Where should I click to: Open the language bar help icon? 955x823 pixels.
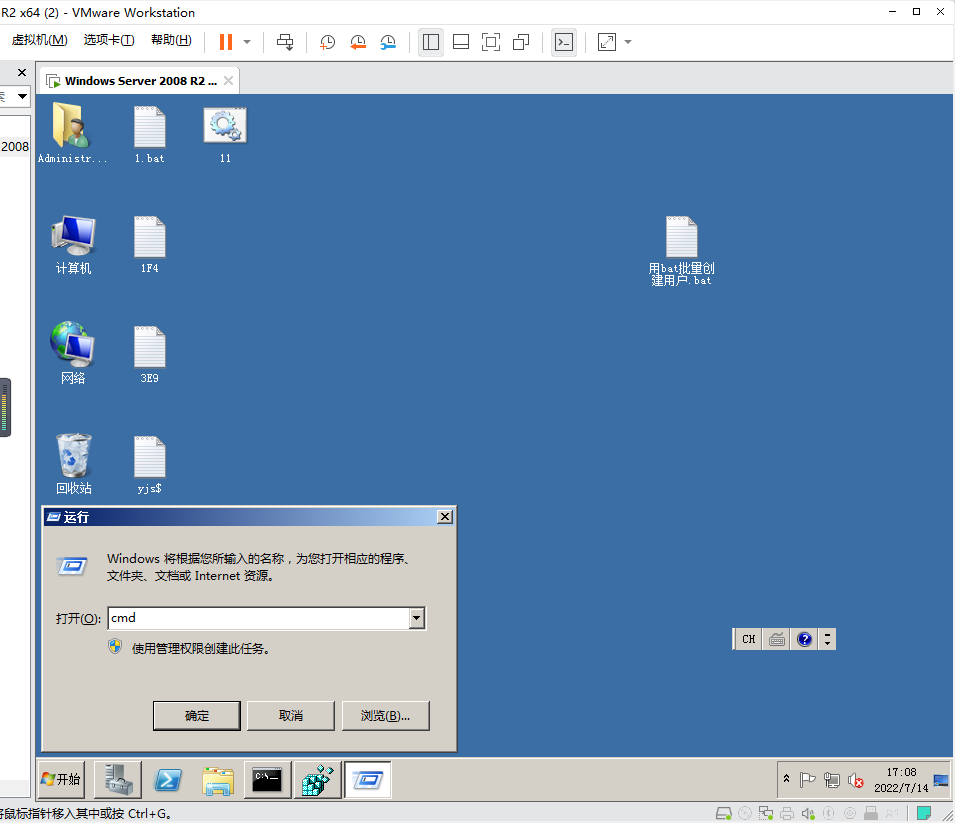click(805, 639)
